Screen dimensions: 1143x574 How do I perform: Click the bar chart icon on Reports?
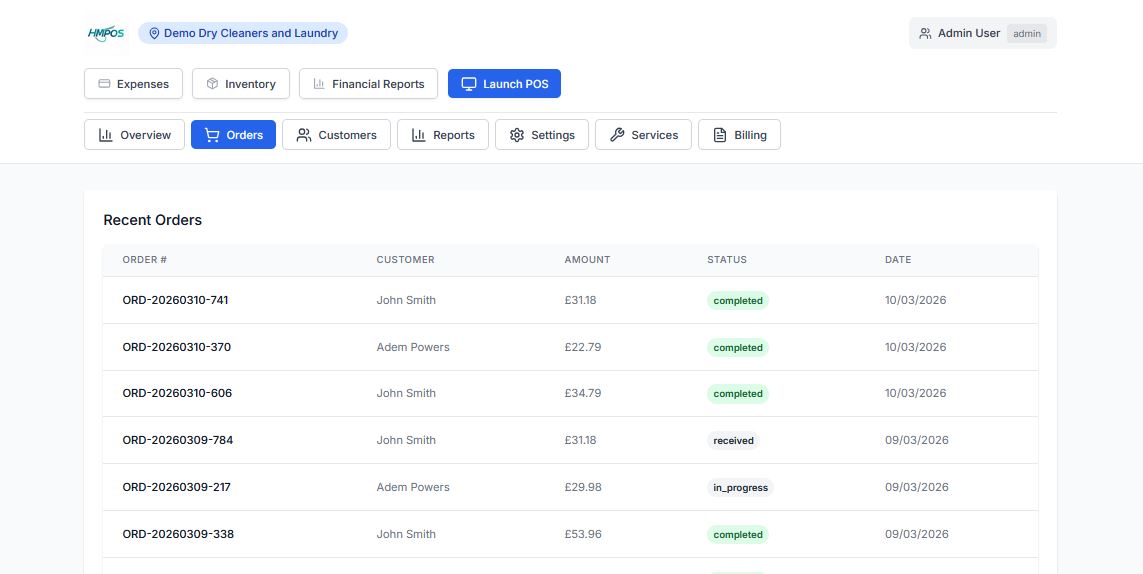coord(418,135)
